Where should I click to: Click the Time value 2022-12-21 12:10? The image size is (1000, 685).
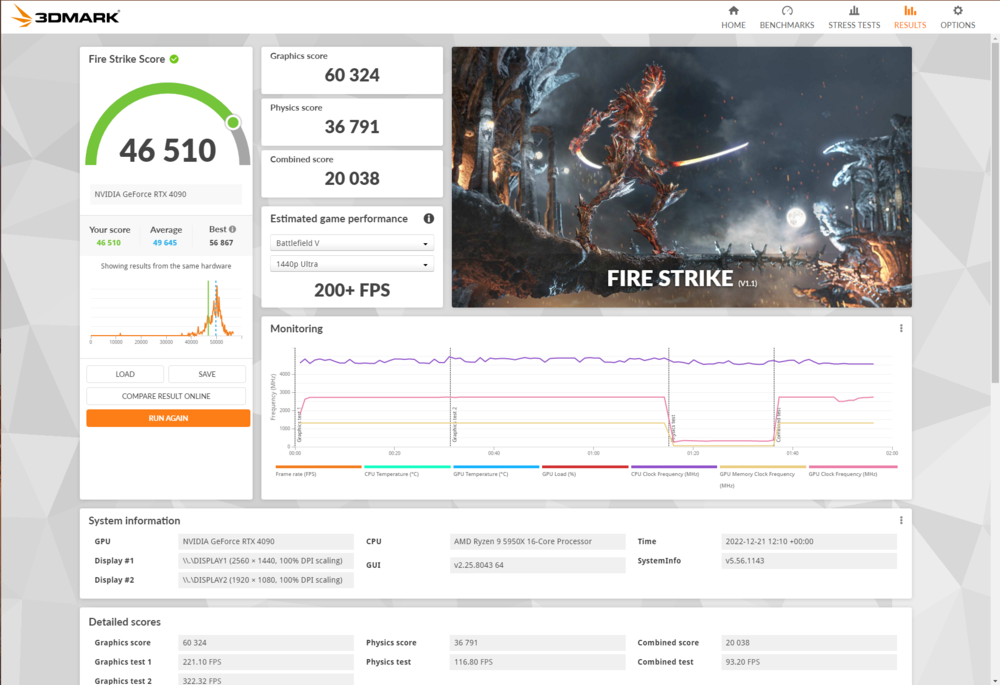click(x=809, y=541)
